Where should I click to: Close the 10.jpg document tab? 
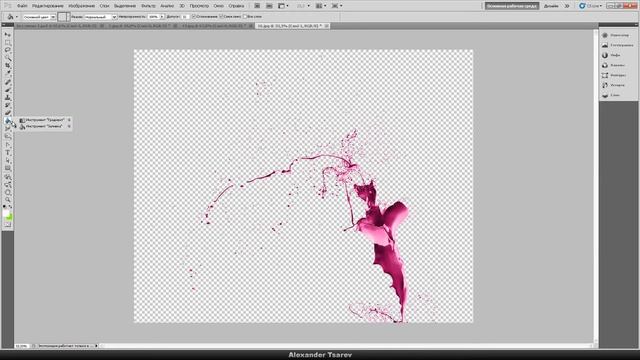pos(327,26)
